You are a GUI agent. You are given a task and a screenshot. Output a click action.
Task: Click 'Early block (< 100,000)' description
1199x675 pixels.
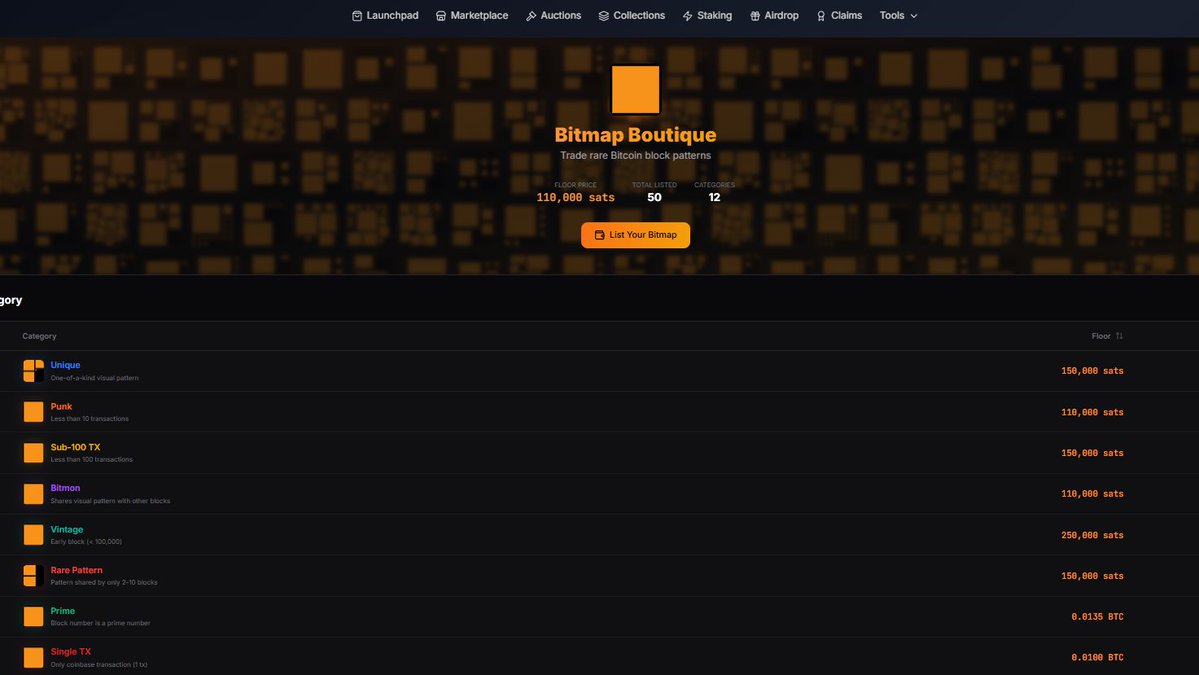86,541
